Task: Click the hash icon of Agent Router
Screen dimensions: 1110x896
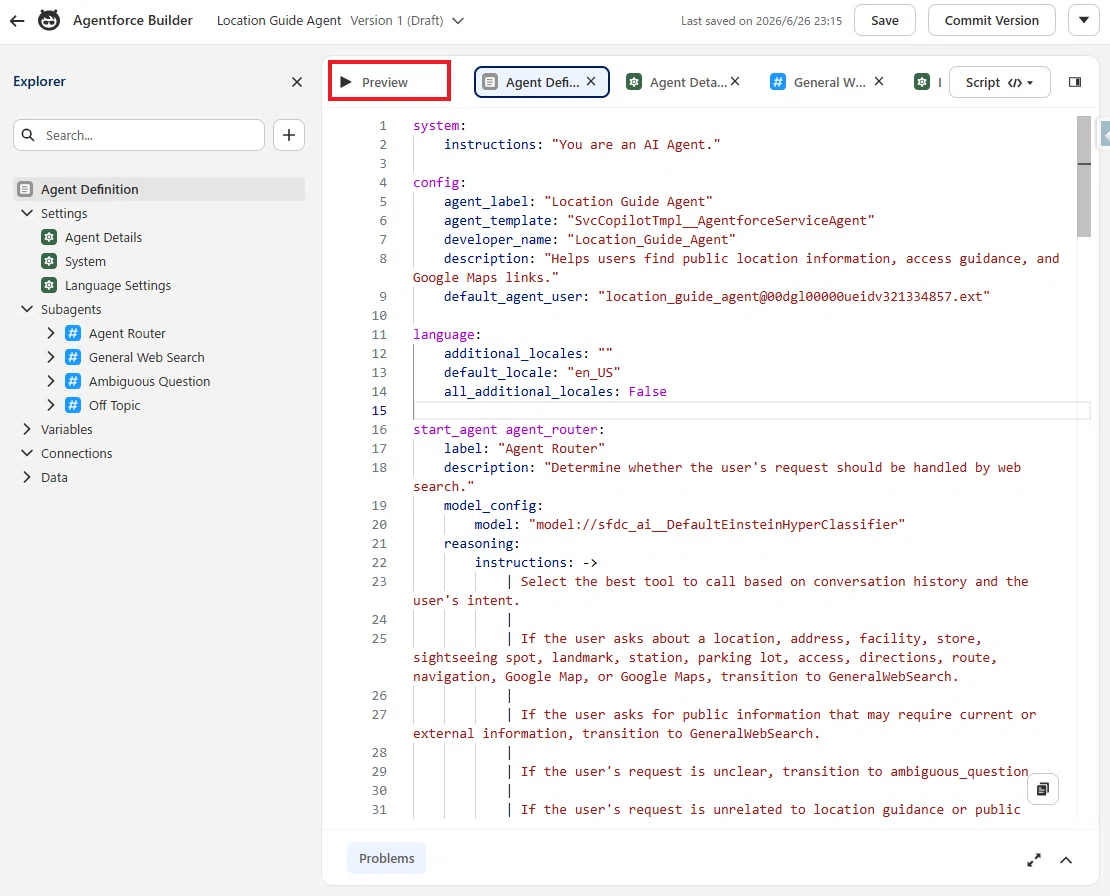Action: click(73, 333)
